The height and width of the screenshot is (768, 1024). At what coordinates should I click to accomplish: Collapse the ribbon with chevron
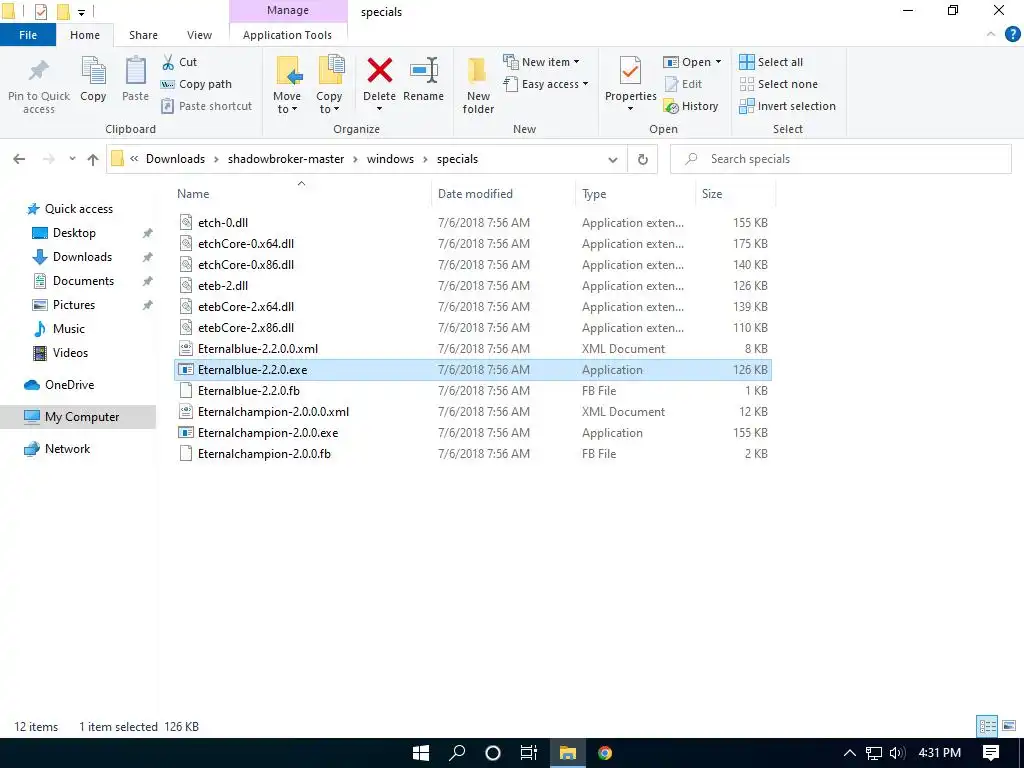(991, 34)
